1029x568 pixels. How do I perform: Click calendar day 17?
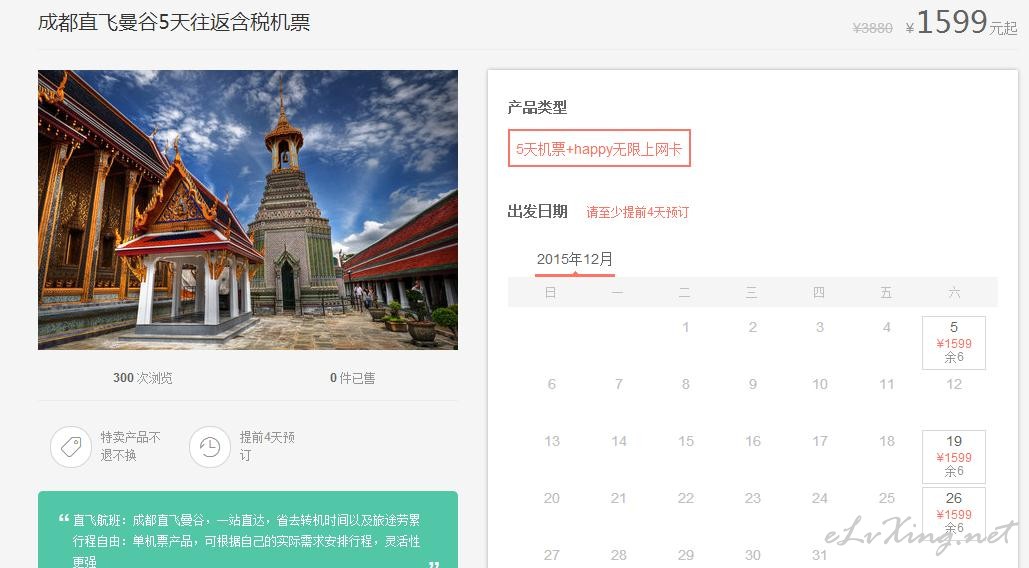820,441
